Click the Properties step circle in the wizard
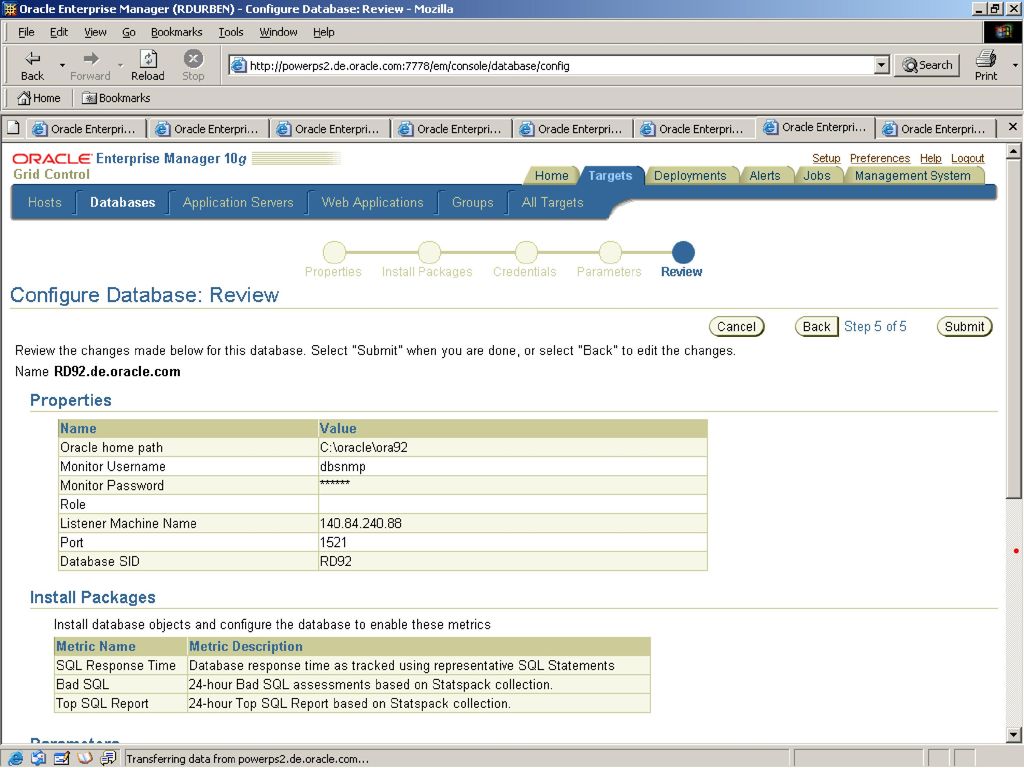Screen dimensions: 1024x768 (334, 252)
